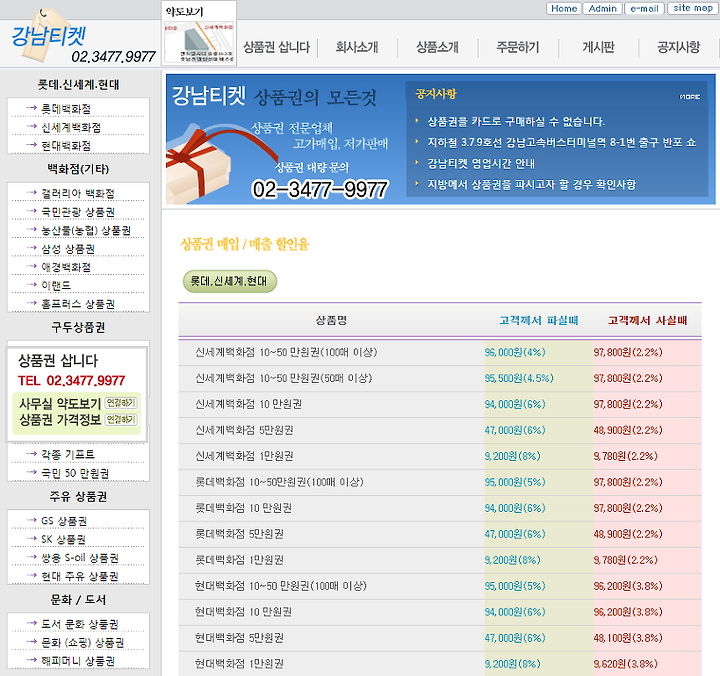Open 현대 주유 상품권 sidebar link
Viewport: 720px width, 676px height.
80,576
